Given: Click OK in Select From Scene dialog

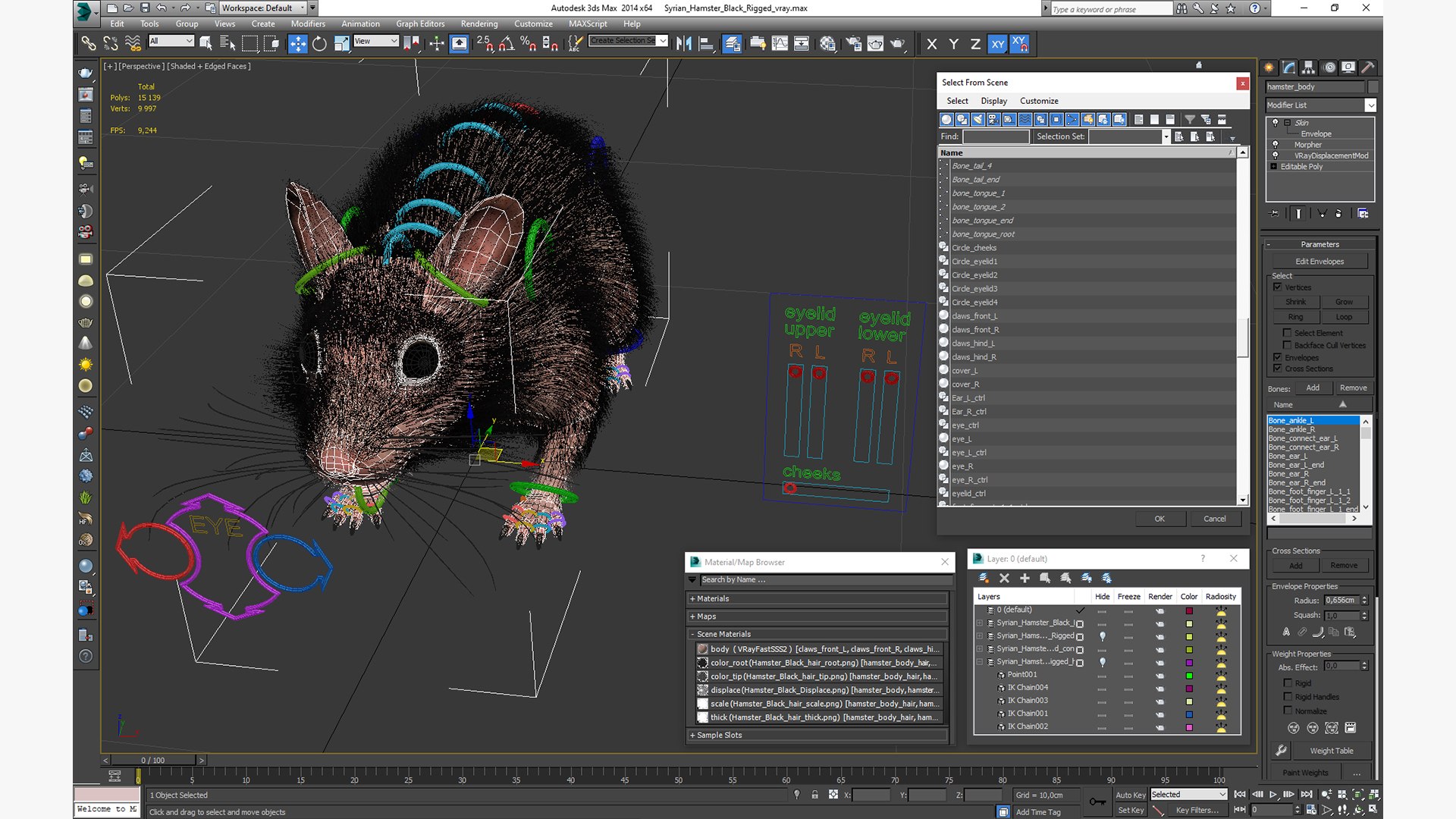Looking at the screenshot, I should pos(1159,519).
